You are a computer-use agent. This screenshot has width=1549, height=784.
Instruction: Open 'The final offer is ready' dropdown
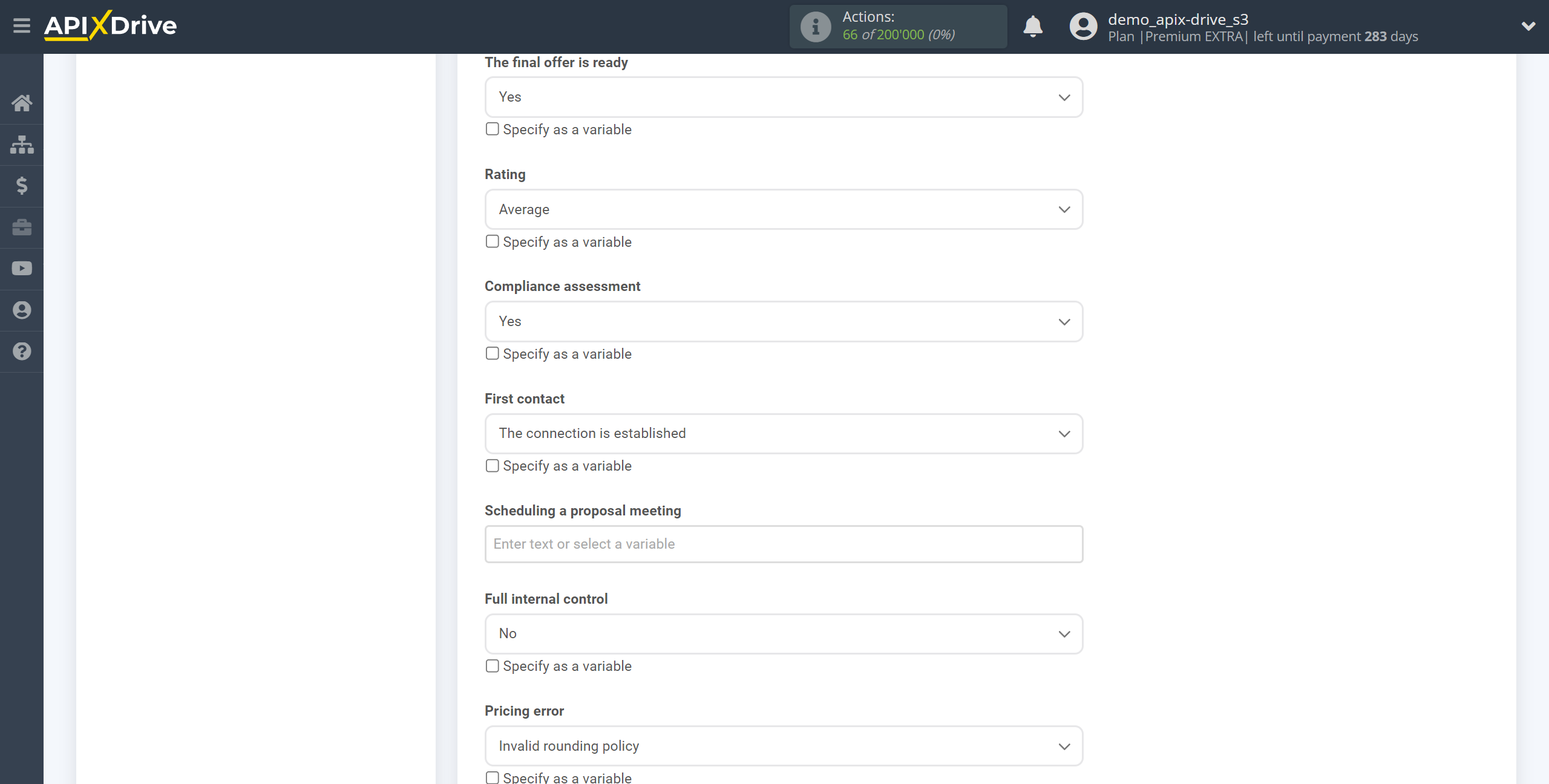[x=784, y=97]
